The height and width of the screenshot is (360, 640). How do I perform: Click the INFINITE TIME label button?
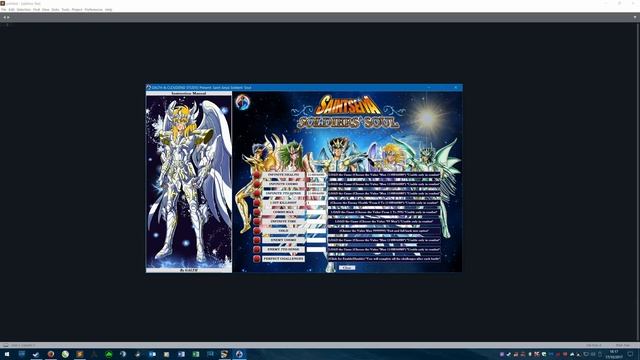pos(283,222)
